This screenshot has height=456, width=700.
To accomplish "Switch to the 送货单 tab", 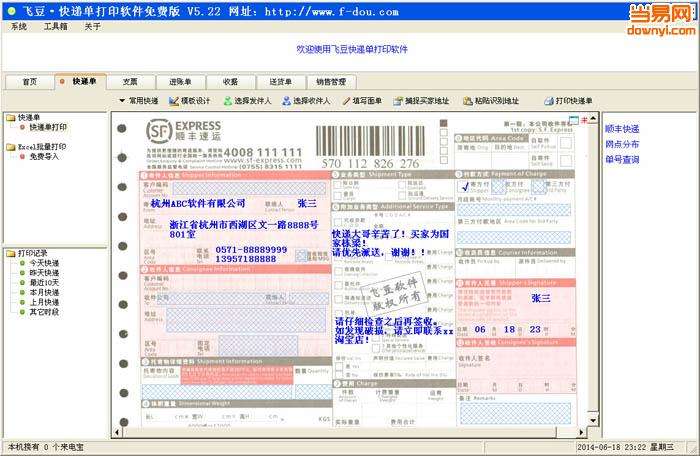I will [280, 82].
